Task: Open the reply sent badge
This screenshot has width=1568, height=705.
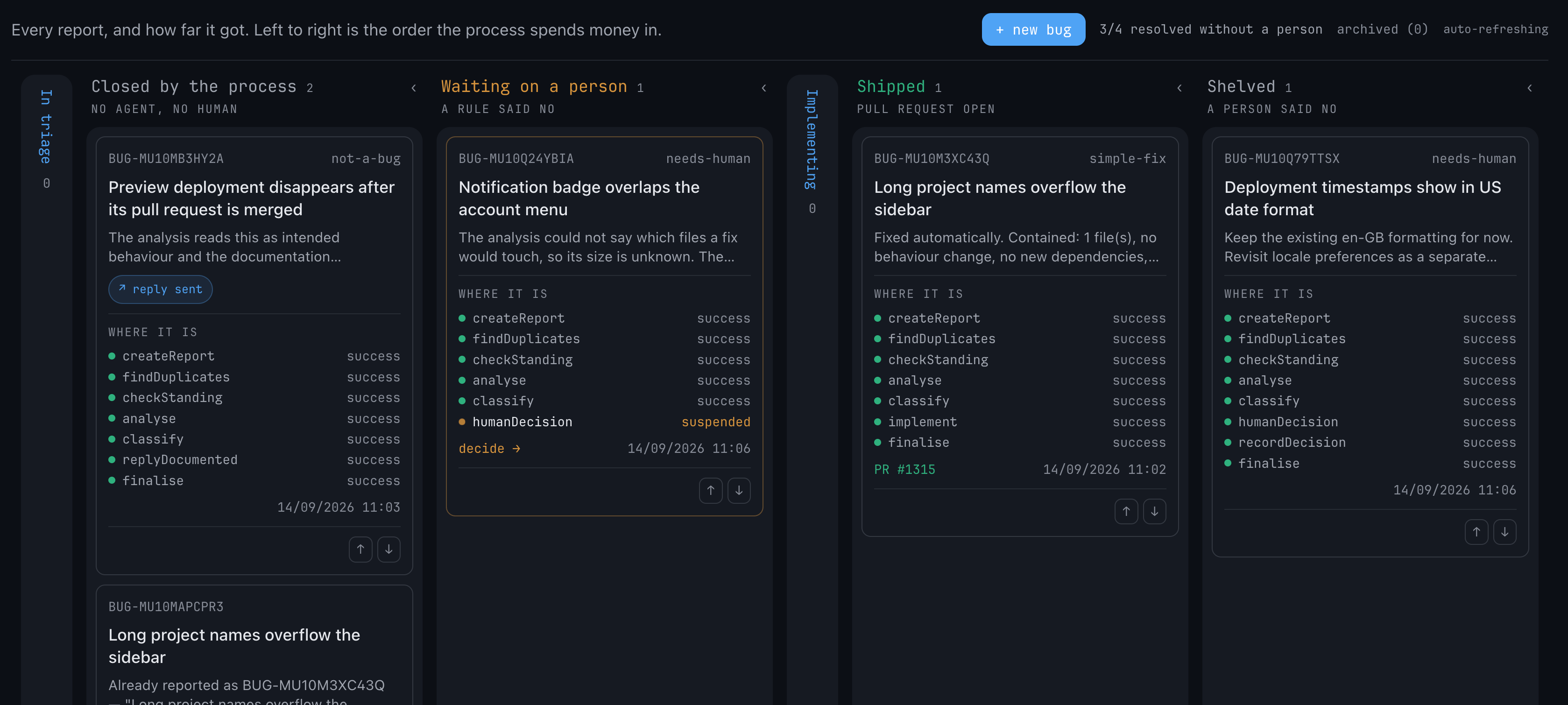Action: [x=160, y=289]
